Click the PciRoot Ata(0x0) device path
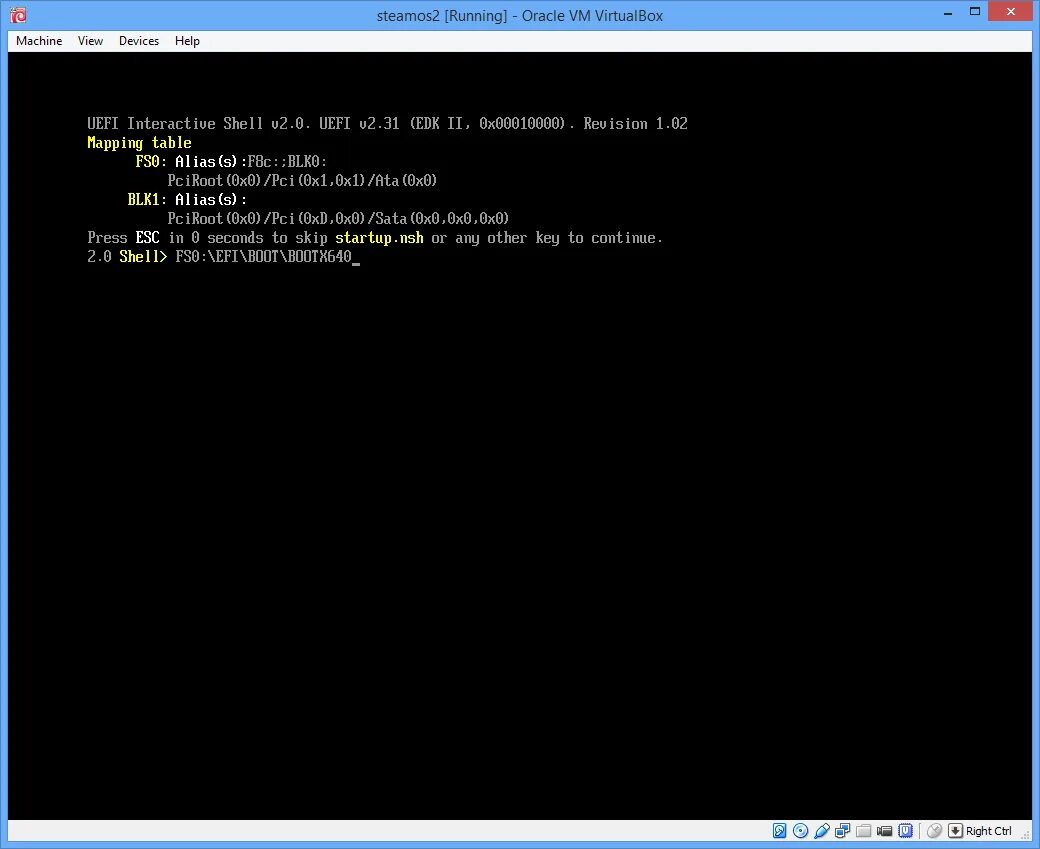The width and height of the screenshot is (1040, 849). tap(302, 180)
